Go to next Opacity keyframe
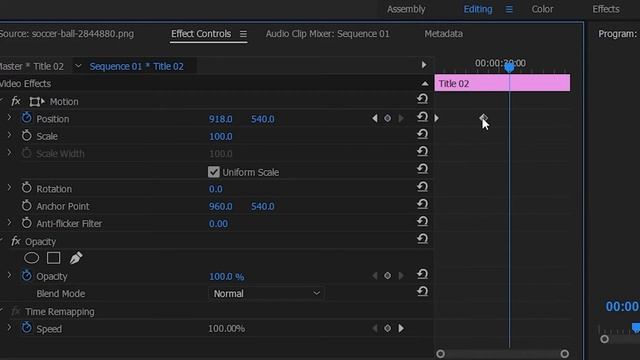This screenshot has width=640, height=360. coord(401,276)
